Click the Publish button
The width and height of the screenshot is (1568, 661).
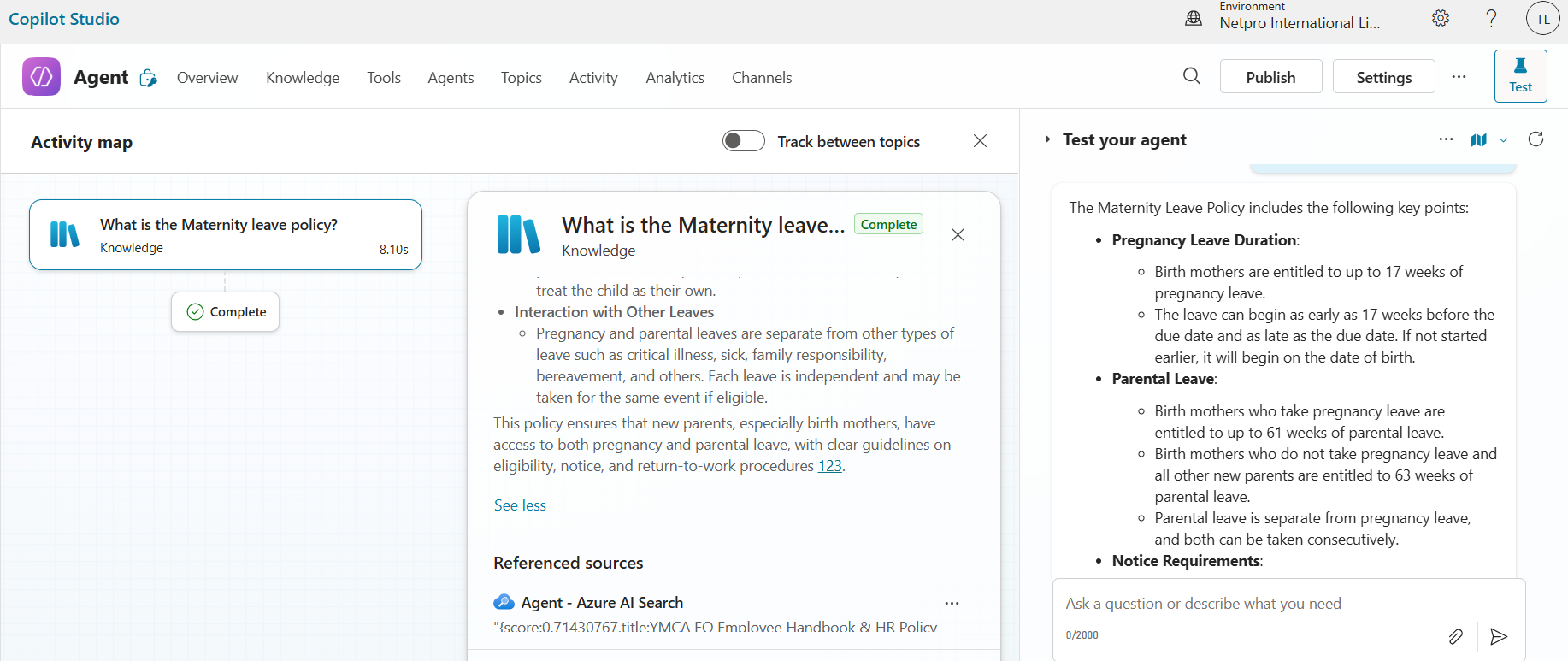(1270, 77)
